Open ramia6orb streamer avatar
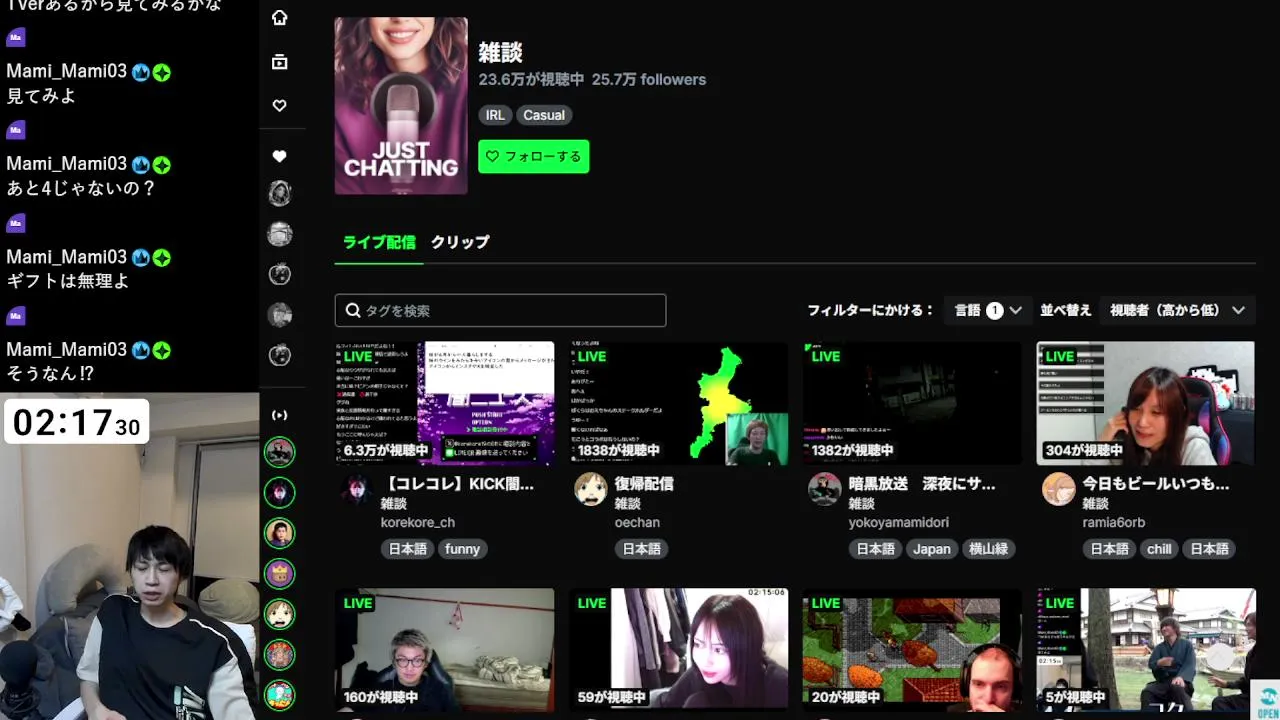This screenshot has height=720, width=1280. point(1059,490)
